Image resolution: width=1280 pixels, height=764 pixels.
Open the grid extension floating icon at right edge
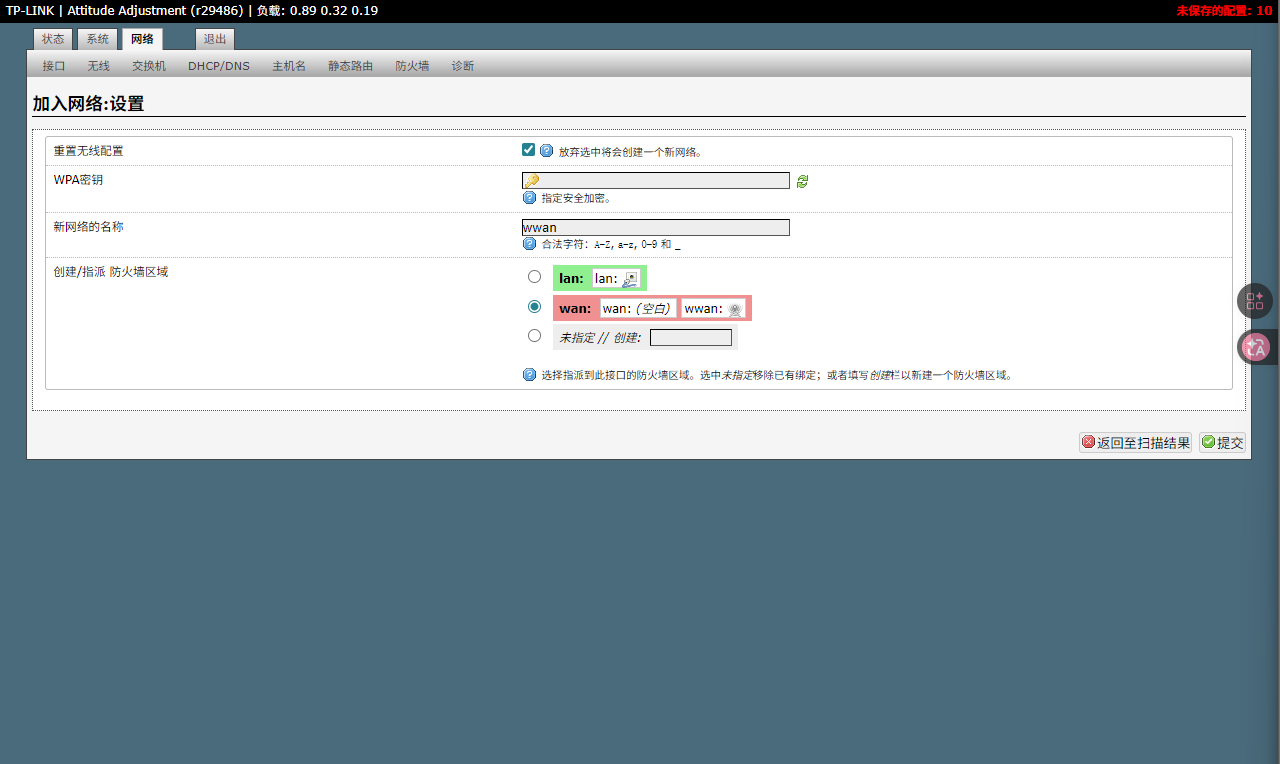point(1255,301)
